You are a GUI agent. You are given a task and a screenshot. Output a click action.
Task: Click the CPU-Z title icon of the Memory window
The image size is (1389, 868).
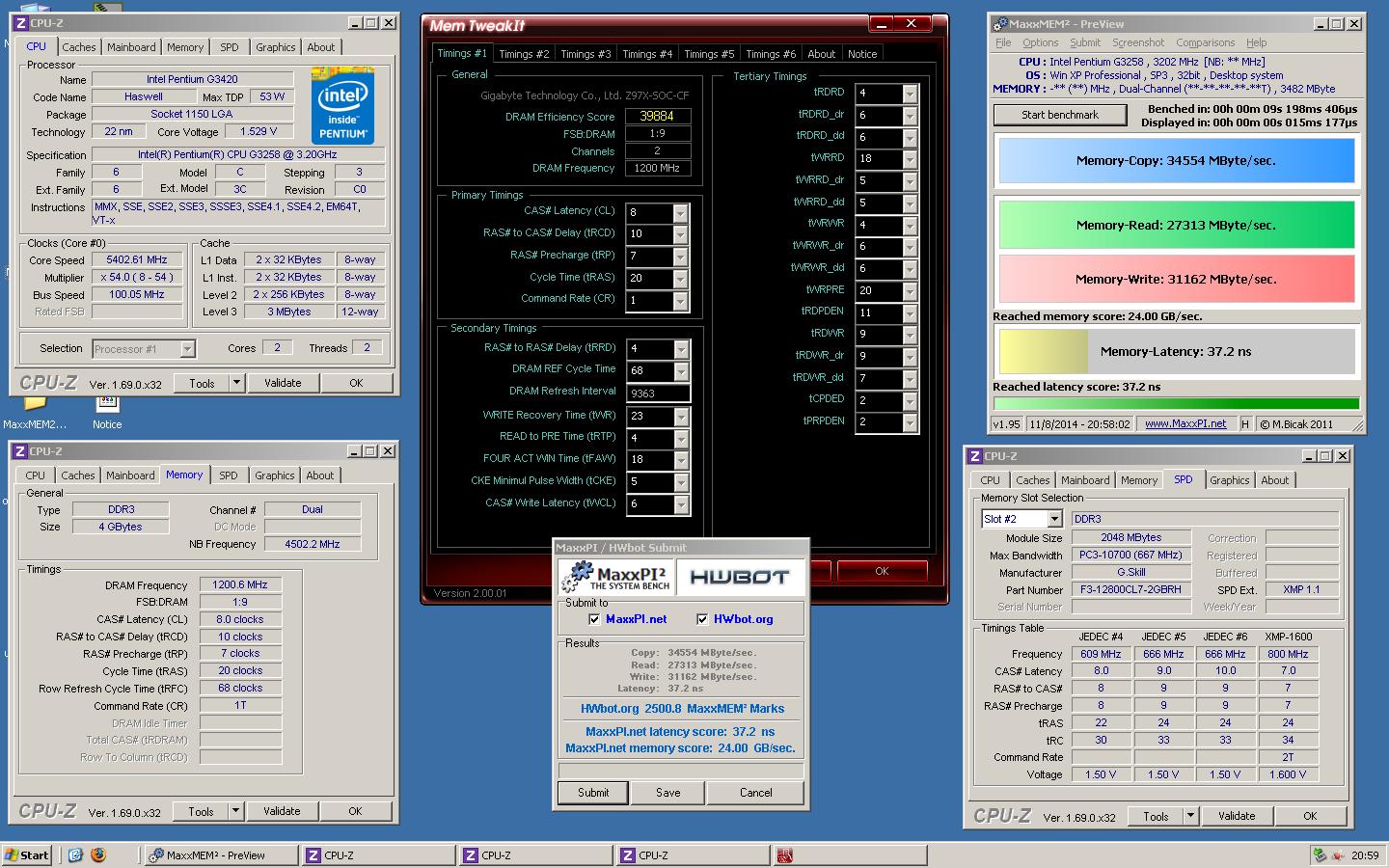coord(20,451)
